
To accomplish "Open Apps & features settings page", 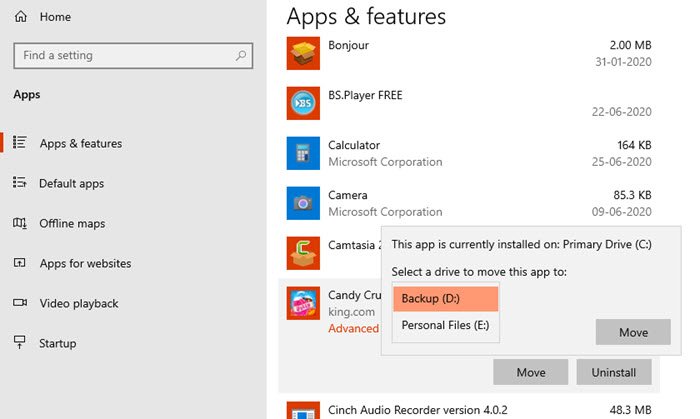I will coord(80,143).
